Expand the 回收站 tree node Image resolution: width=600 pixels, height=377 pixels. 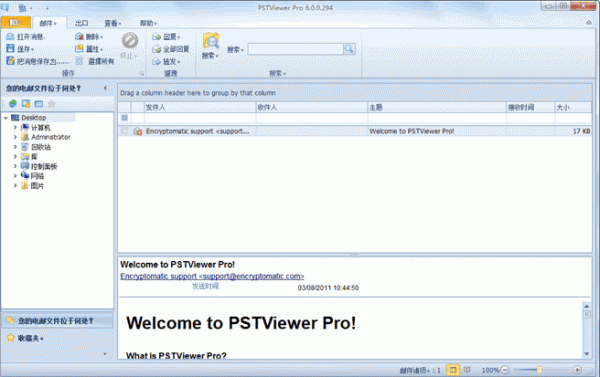click(x=15, y=147)
